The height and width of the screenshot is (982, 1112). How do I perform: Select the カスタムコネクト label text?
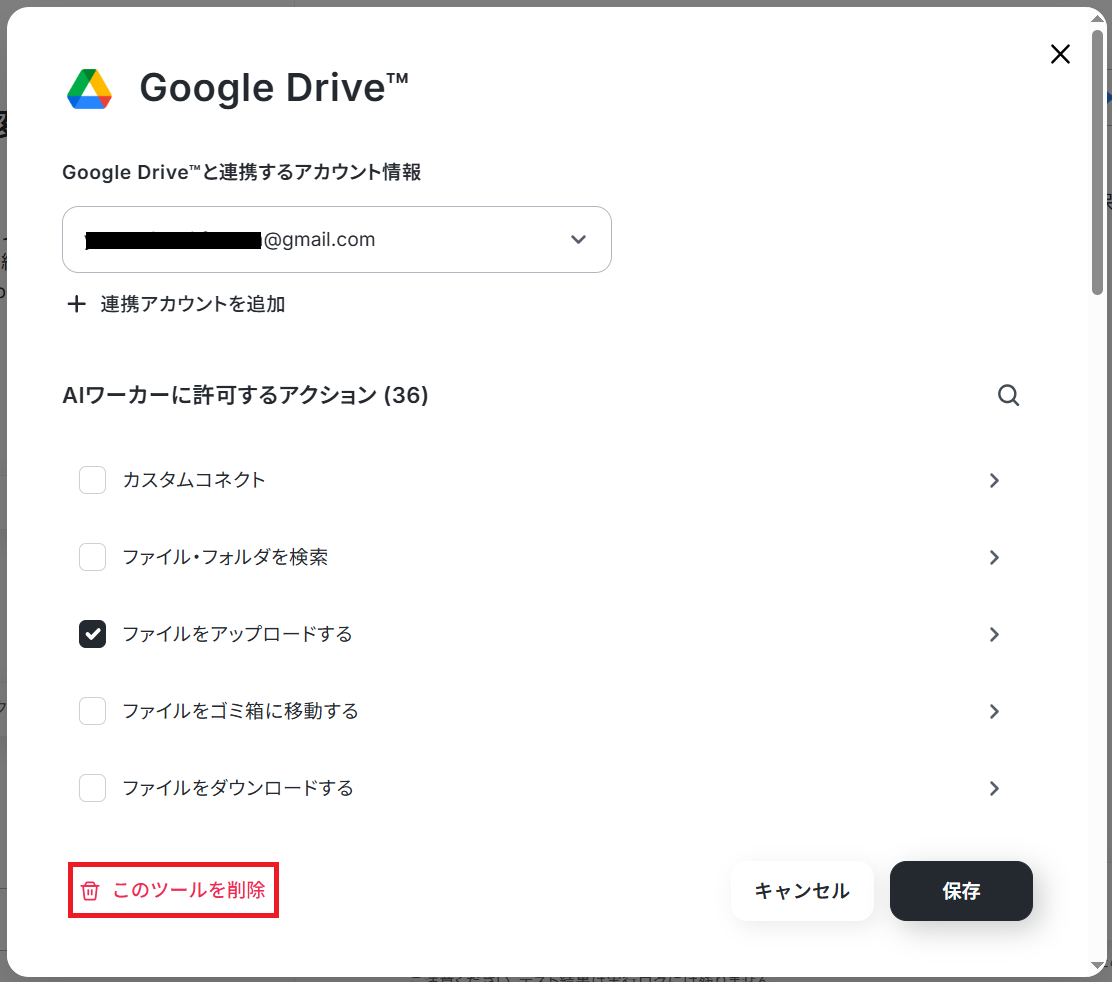194,480
